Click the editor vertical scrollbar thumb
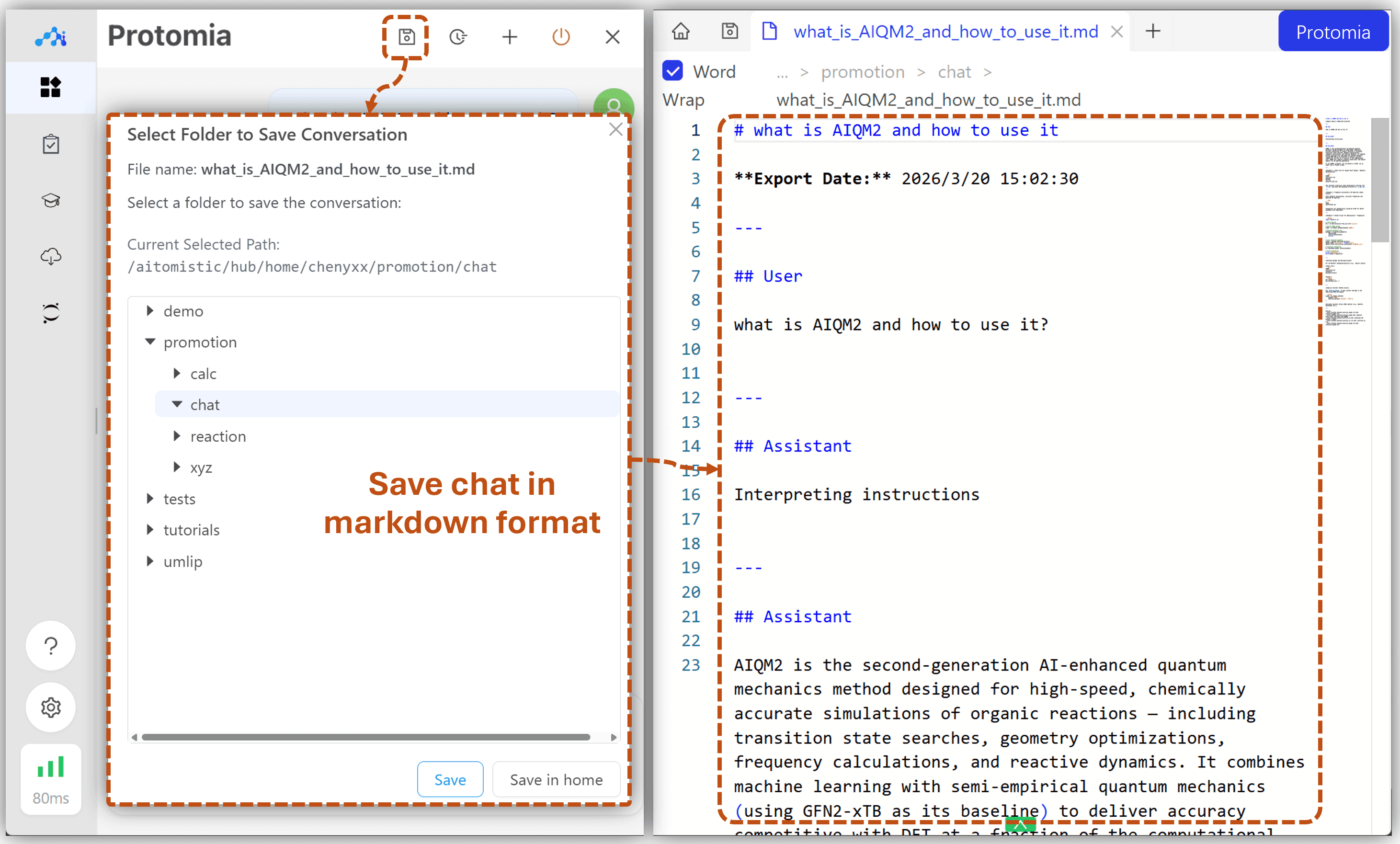1400x844 pixels. [1379, 180]
